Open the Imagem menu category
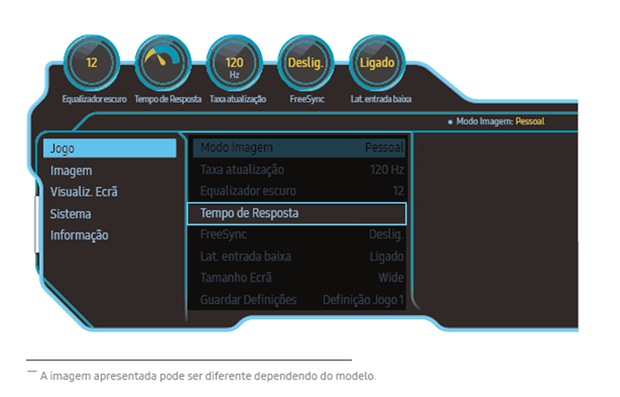This screenshot has height=397, width=620. pyautogui.click(x=71, y=171)
